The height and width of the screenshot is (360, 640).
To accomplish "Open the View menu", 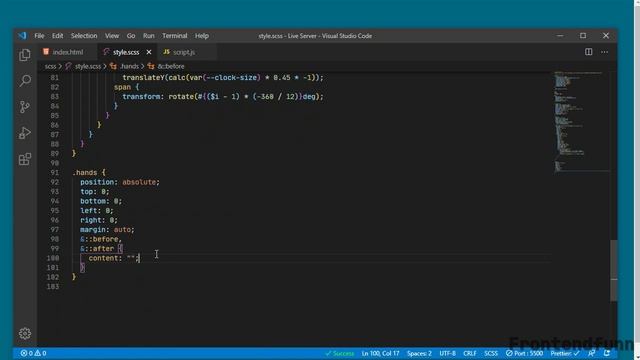I will tap(112, 36).
